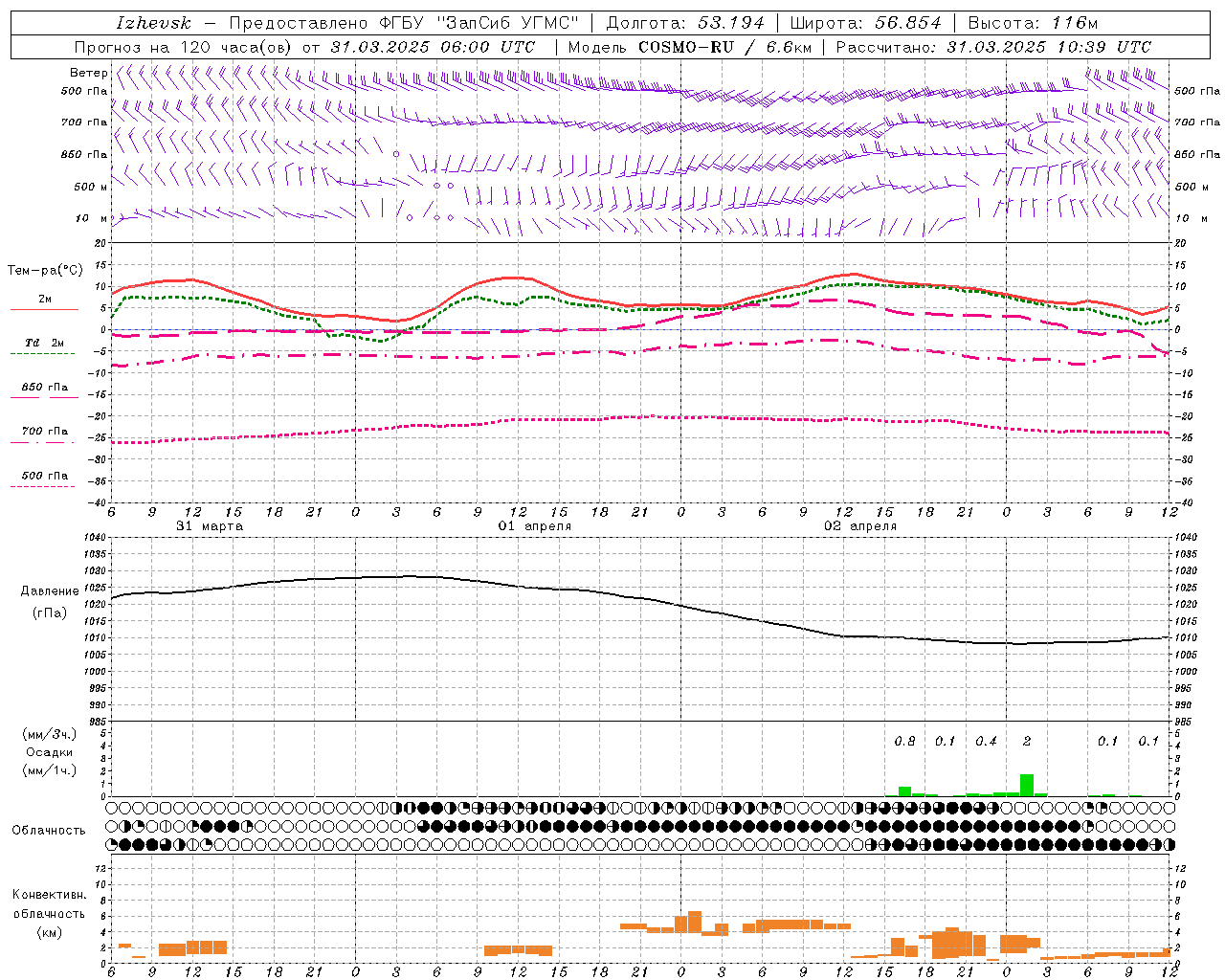
Task: Click the -40 value on the right temperature scale
Action: [x=1182, y=502]
